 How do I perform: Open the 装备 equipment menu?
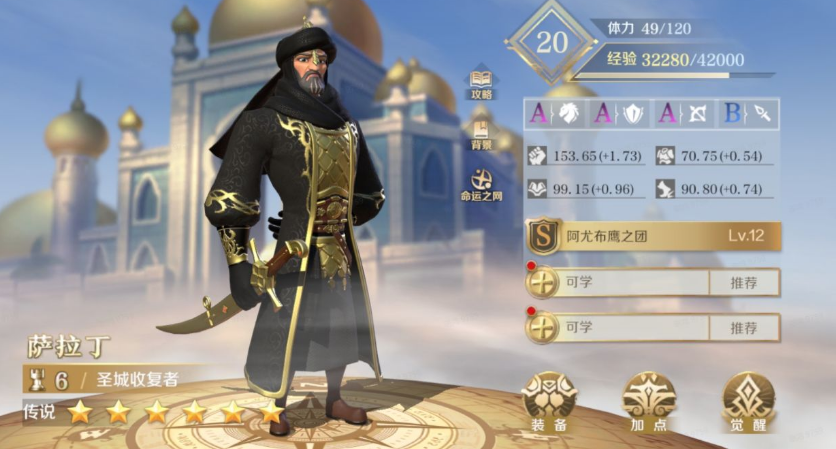(x=549, y=403)
